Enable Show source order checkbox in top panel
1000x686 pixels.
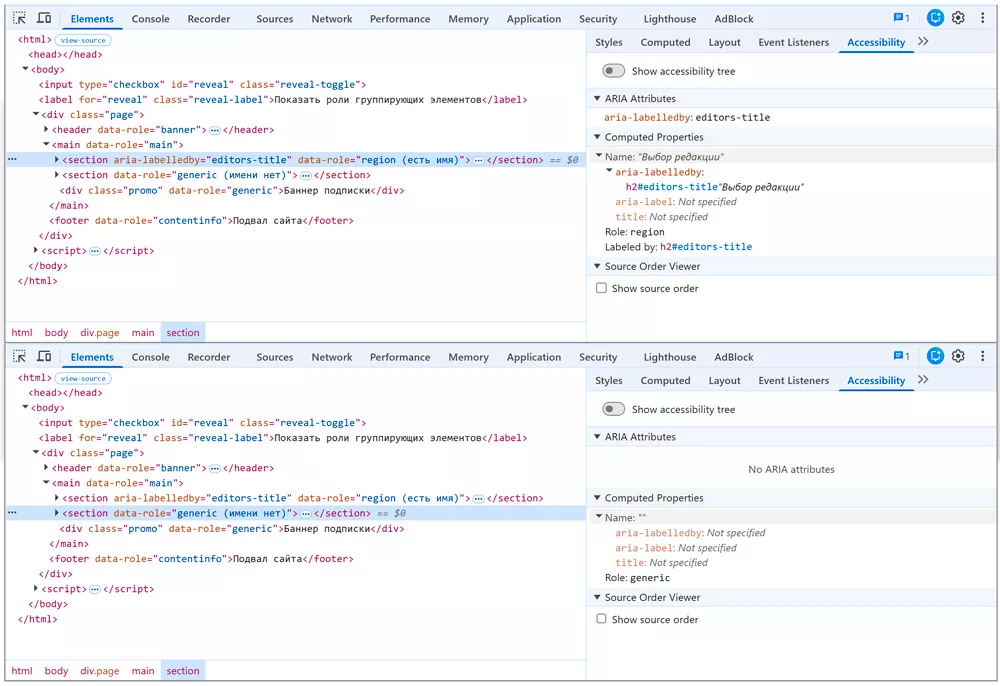tap(601, 288)
